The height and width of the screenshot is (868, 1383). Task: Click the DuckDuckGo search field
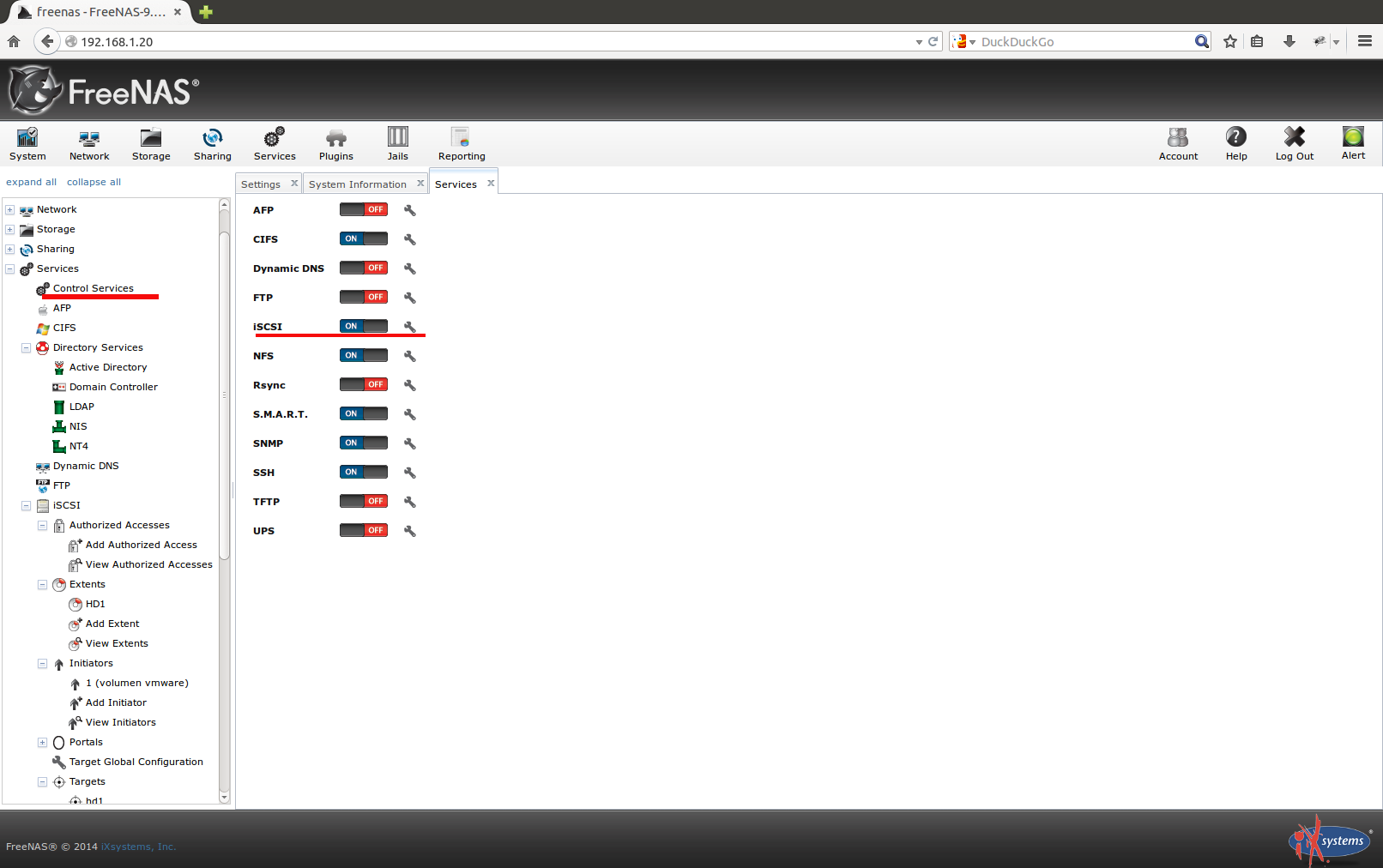click(x=1084, y=41)
